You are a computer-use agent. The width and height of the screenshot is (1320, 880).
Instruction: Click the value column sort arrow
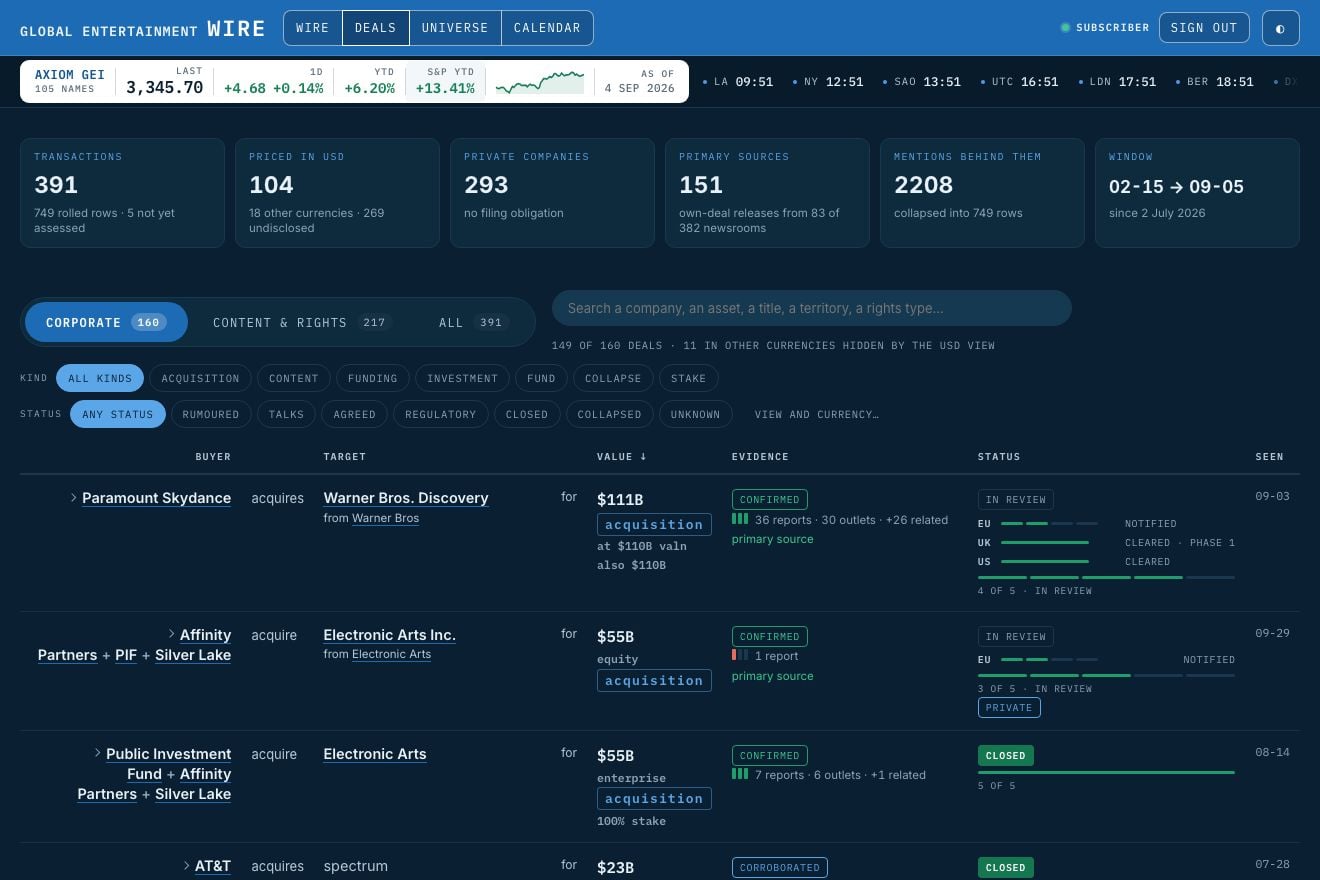coord(643,457)
